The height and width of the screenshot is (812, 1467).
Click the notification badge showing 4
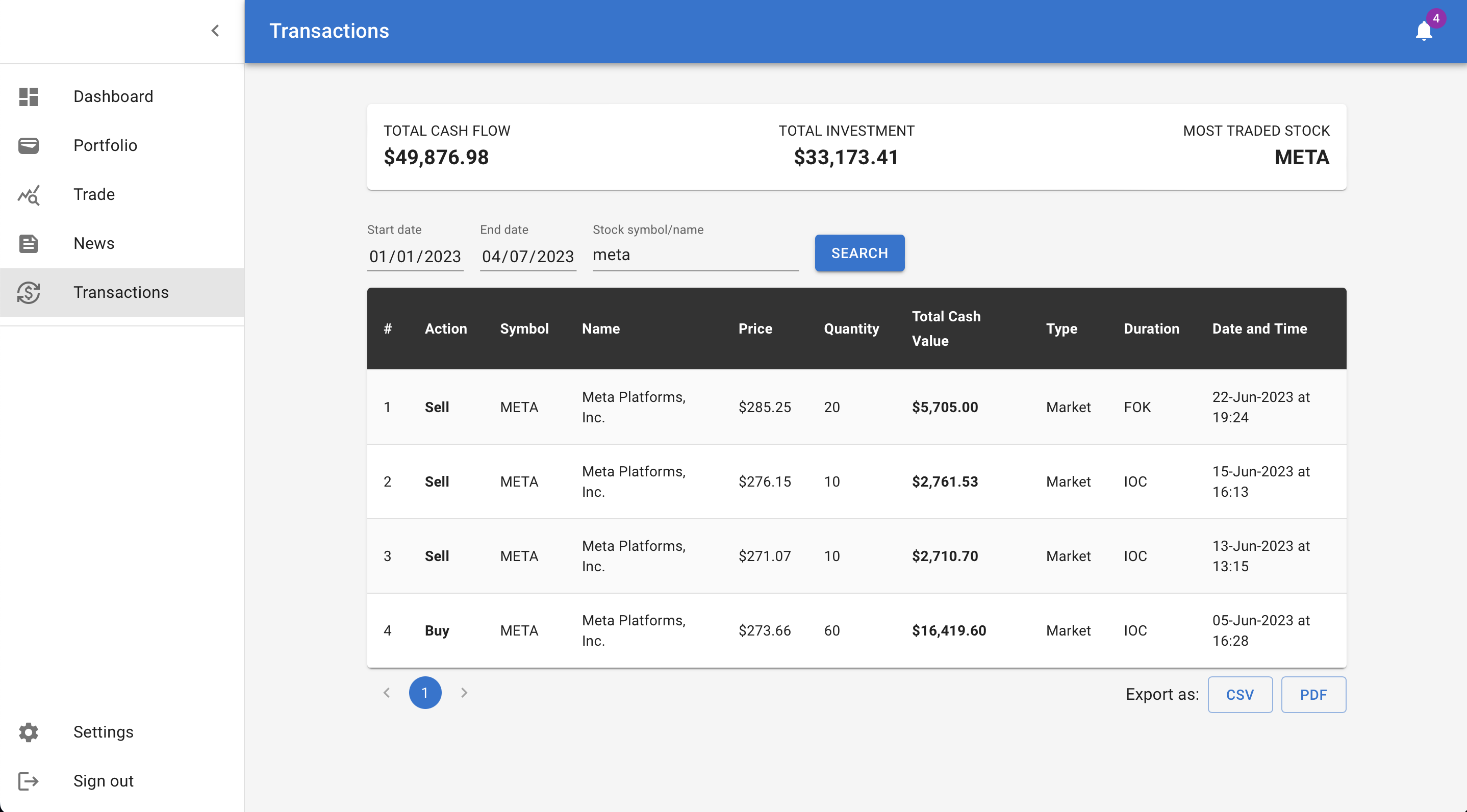[x=1436, y=18]
